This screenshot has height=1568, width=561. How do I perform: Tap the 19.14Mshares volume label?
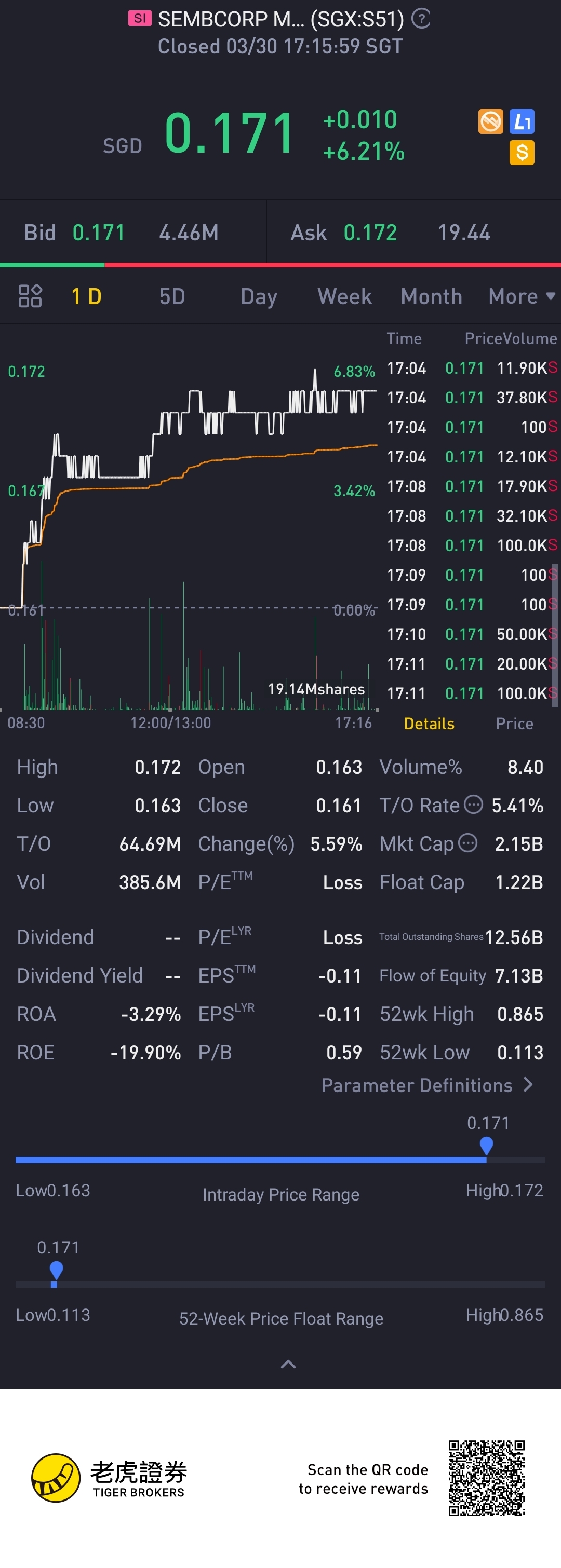click(316, 689)
